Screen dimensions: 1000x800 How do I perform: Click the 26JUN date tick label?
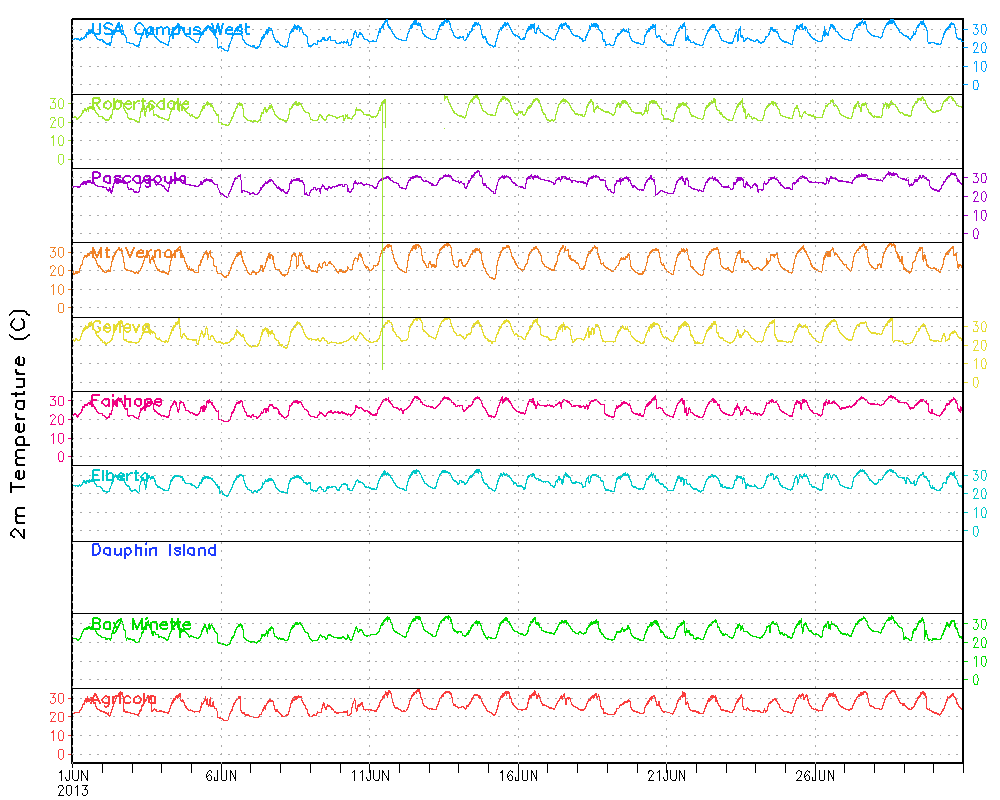815,775
